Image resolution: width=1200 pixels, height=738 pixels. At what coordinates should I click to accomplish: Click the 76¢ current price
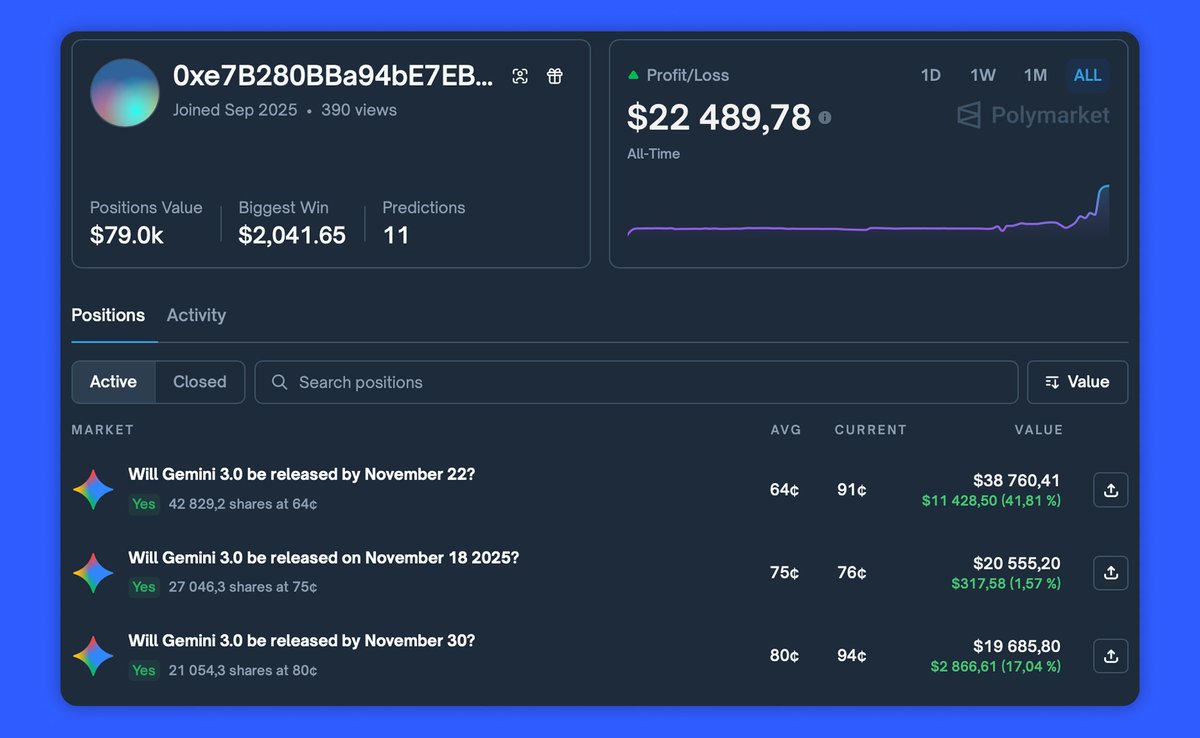tap(852, 573)
